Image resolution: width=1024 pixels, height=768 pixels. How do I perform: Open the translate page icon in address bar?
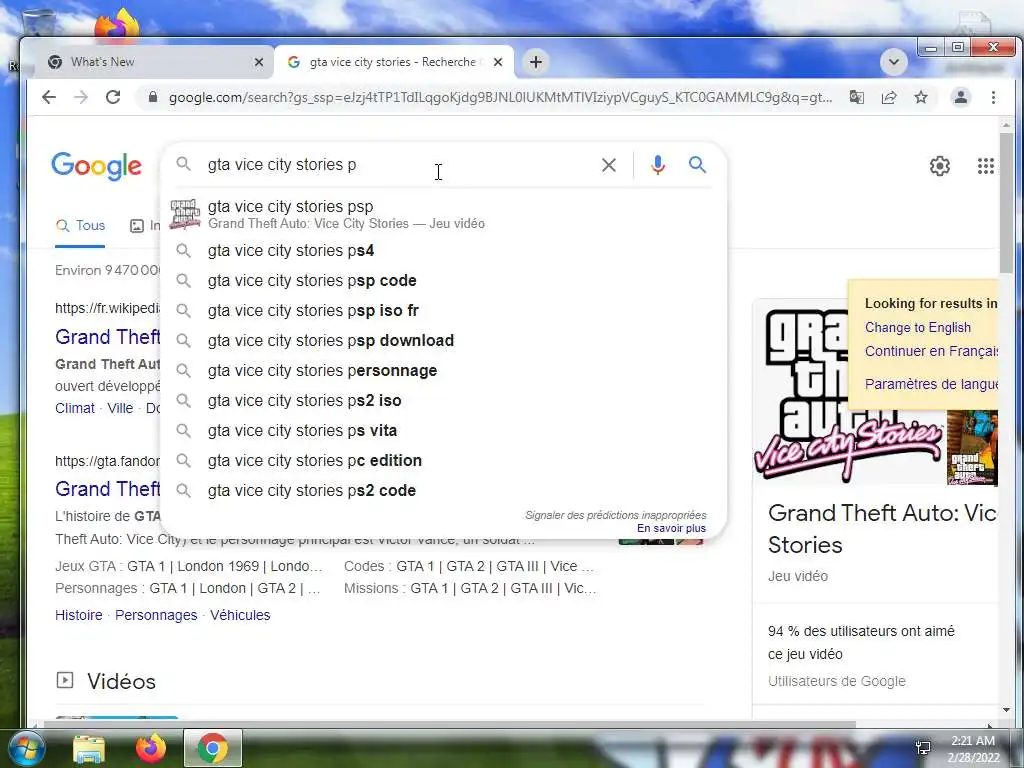click(x=856, y=97)
